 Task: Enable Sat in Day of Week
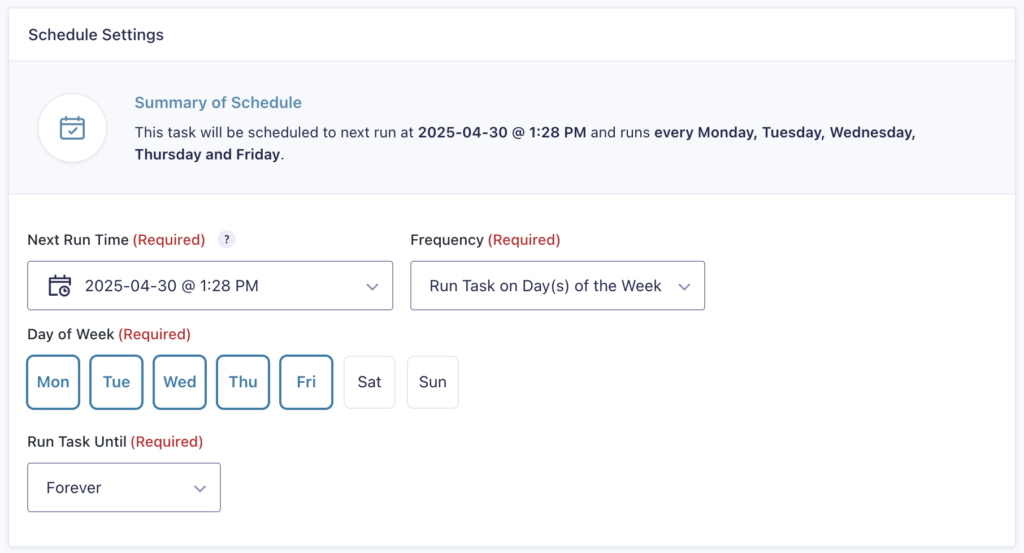[369, 382]
